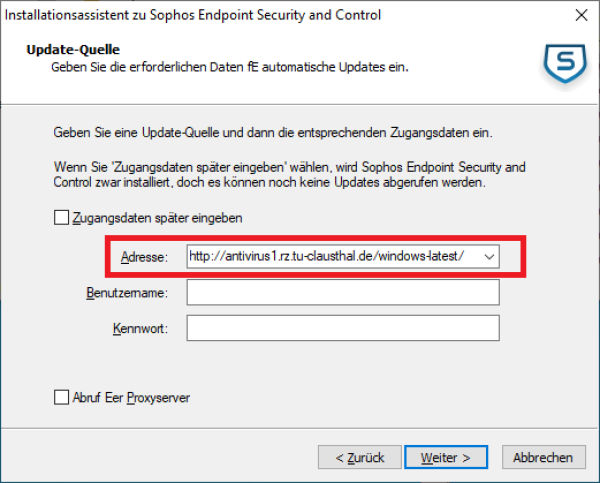Screen dimensions: 600x483
Task: Click inside the Adresse URL text
Action: [325, 257]
